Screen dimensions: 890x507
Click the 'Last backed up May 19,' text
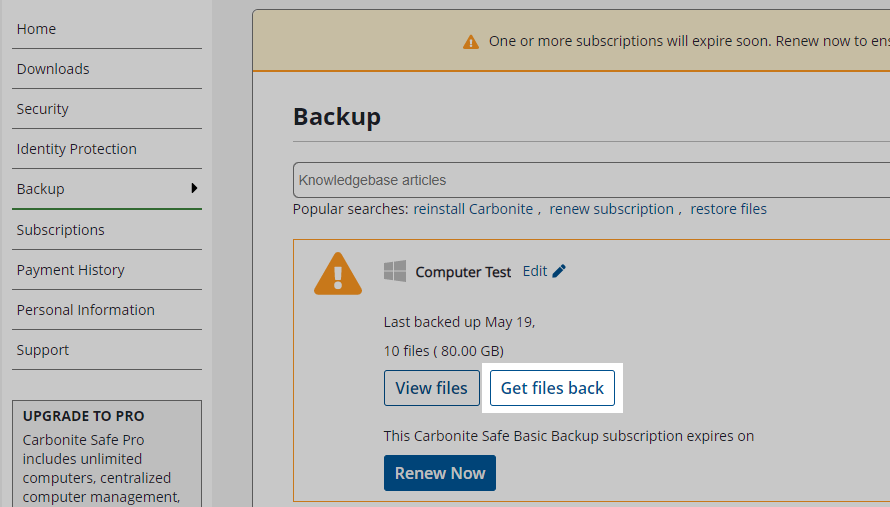pos(459,322)
